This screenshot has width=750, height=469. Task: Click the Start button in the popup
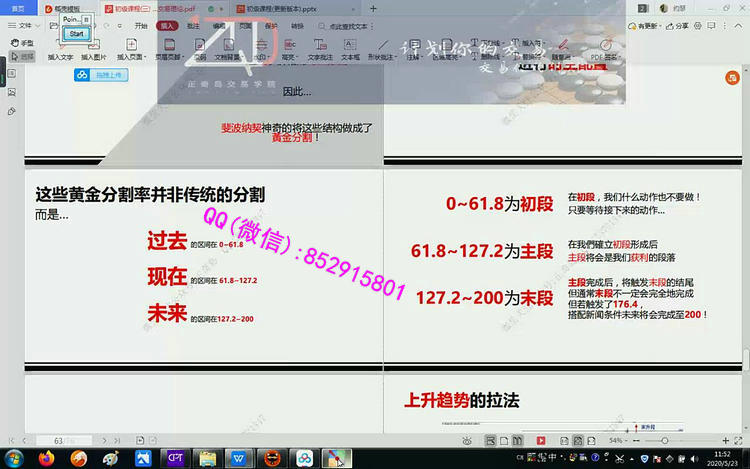[x=76, y=33]
